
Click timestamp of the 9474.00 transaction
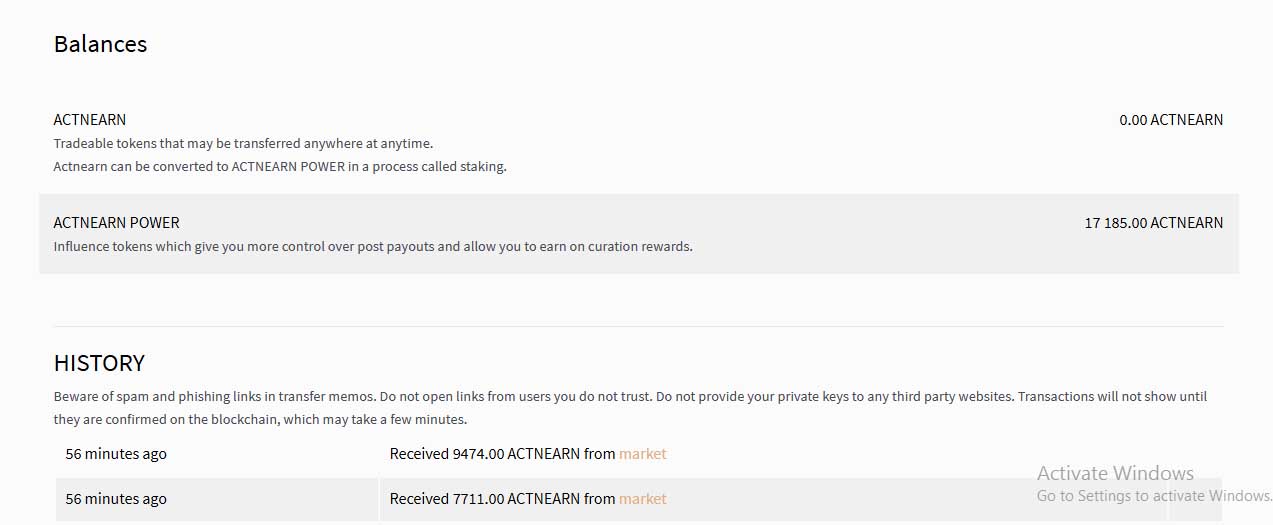click(116, 454)
